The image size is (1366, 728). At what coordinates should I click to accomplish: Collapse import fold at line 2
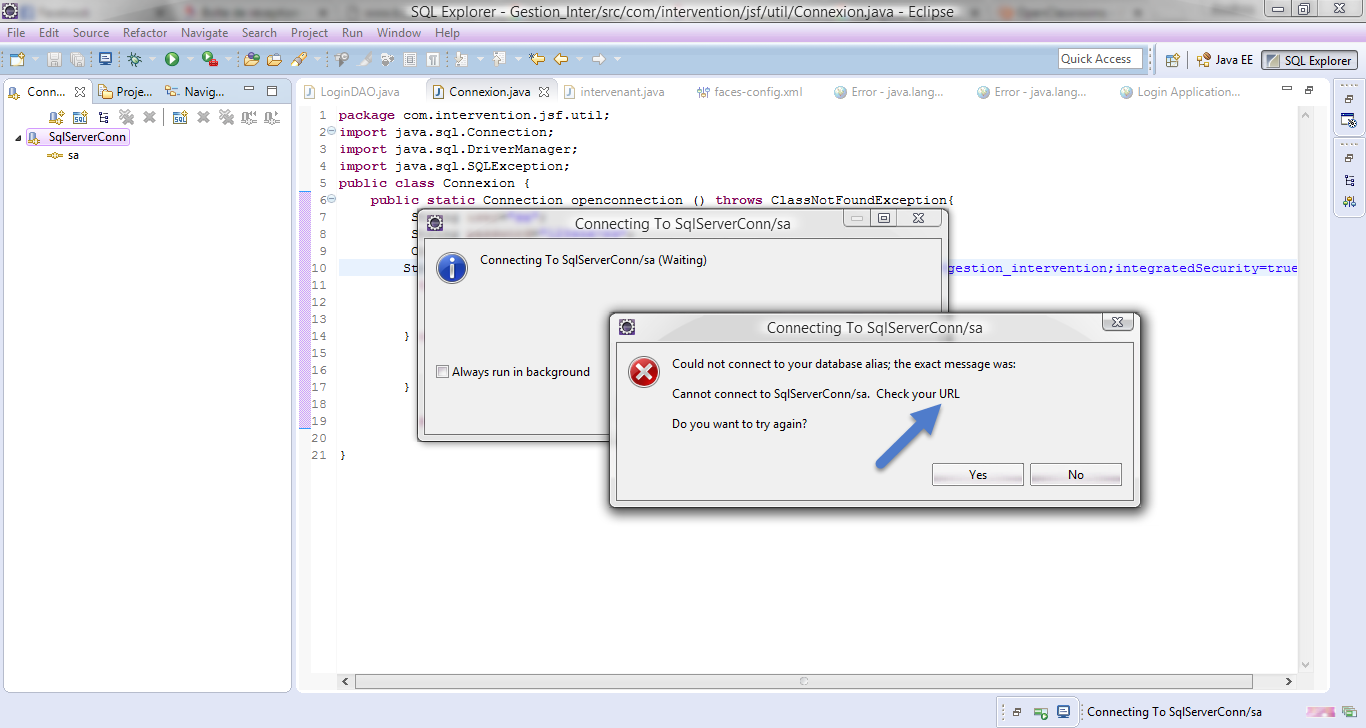point(331,132)
